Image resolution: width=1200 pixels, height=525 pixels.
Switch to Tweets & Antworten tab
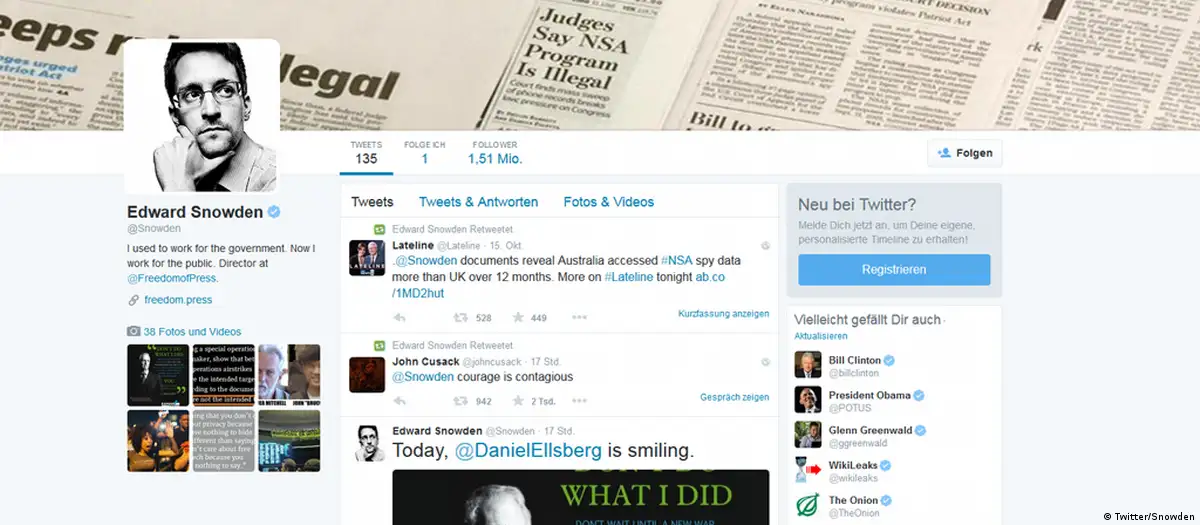pos(478,202)
